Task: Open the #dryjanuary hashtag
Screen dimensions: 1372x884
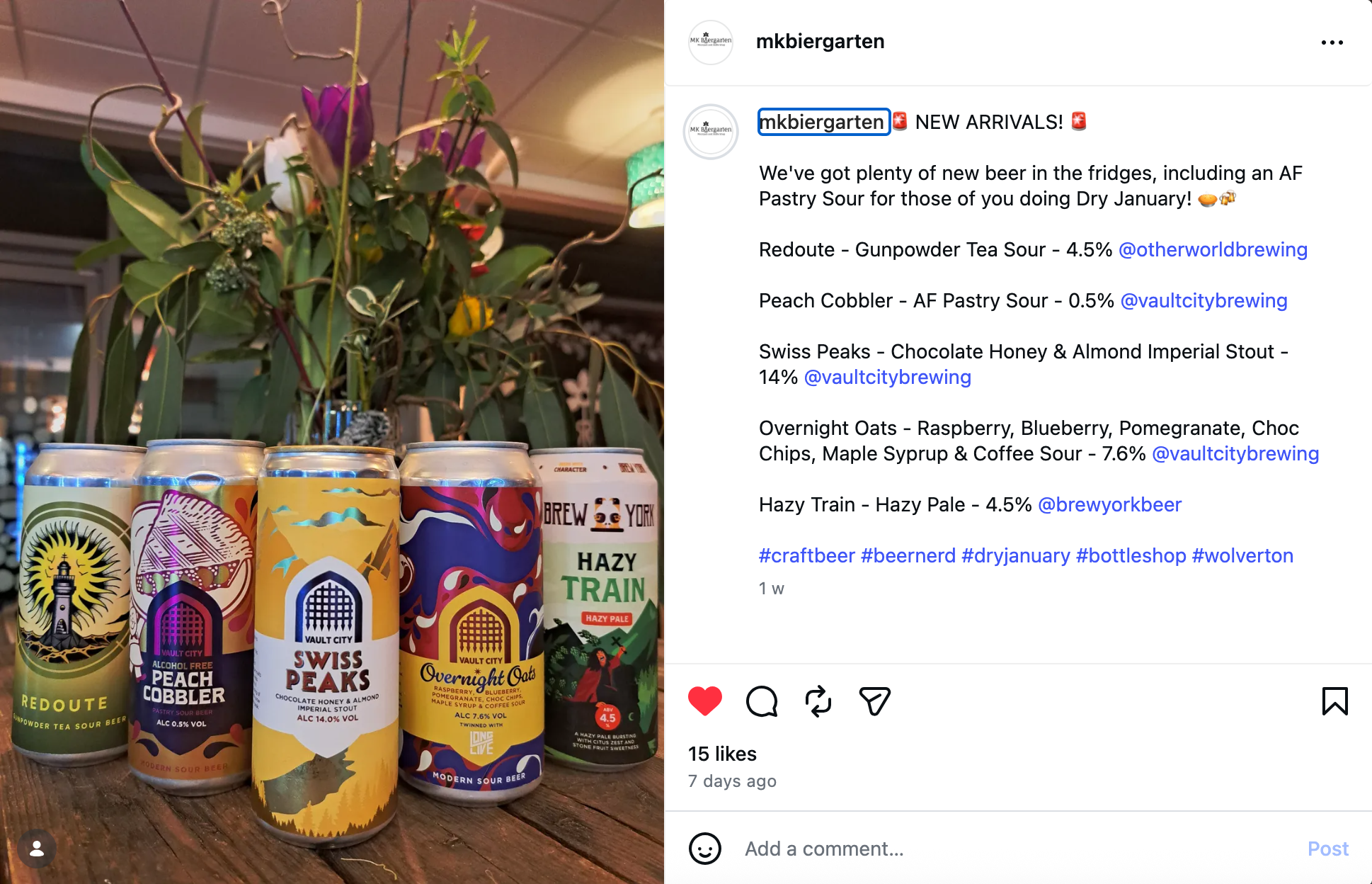Action: tap(1016, 555)
